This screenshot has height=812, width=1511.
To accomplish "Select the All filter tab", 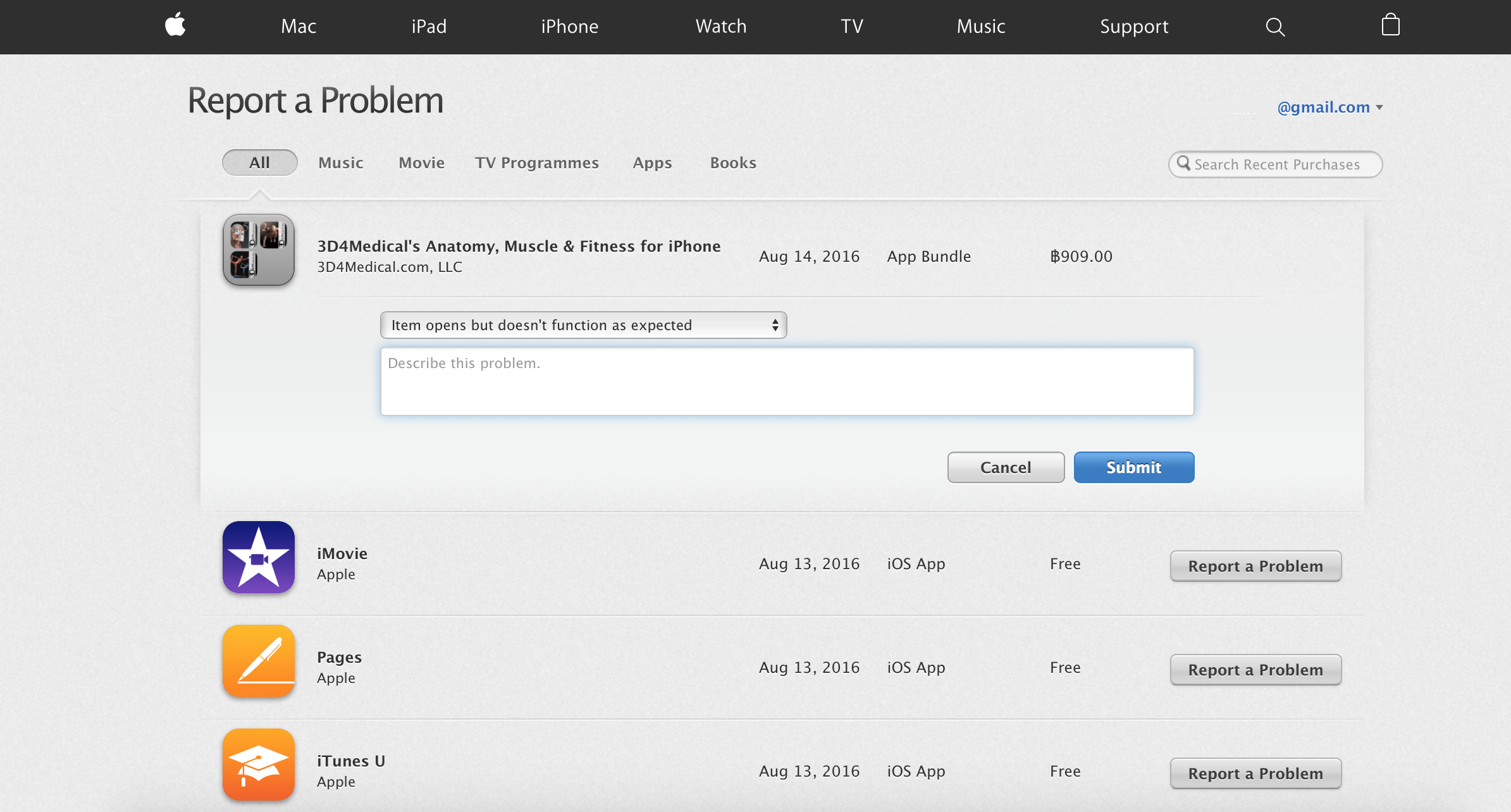I will point(259,163).
